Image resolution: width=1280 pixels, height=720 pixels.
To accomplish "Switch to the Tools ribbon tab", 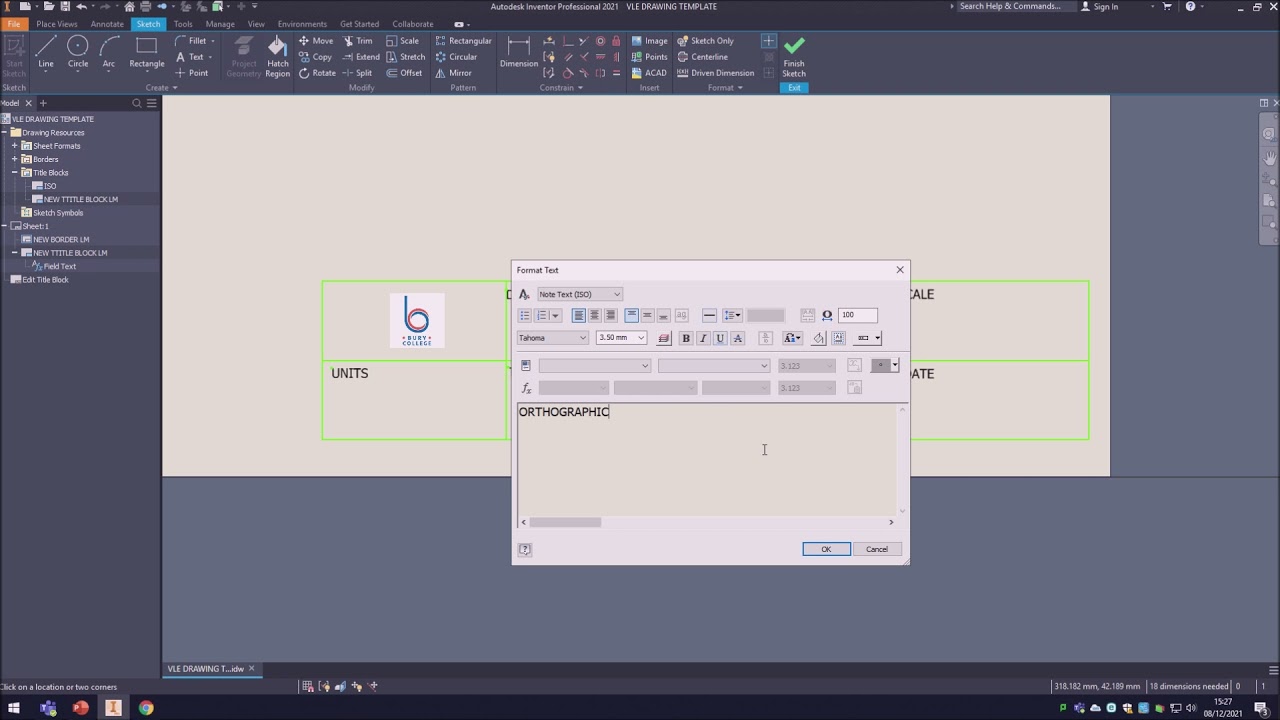I will tap(183, 24).
